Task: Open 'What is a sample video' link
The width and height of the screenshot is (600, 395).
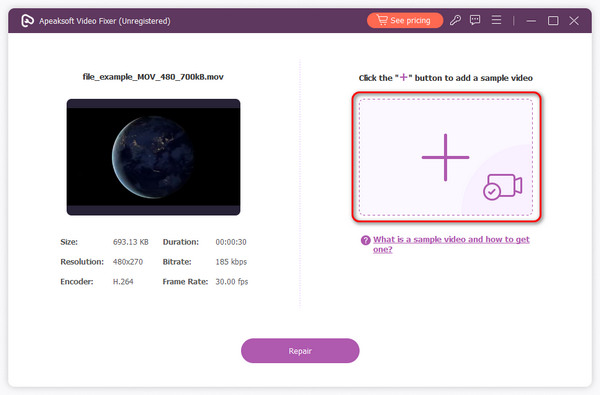Action: click(451, 244)
